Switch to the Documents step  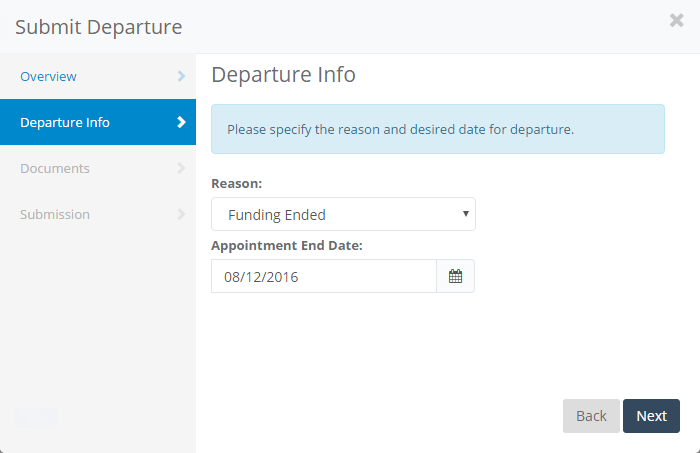pos(55,168)
